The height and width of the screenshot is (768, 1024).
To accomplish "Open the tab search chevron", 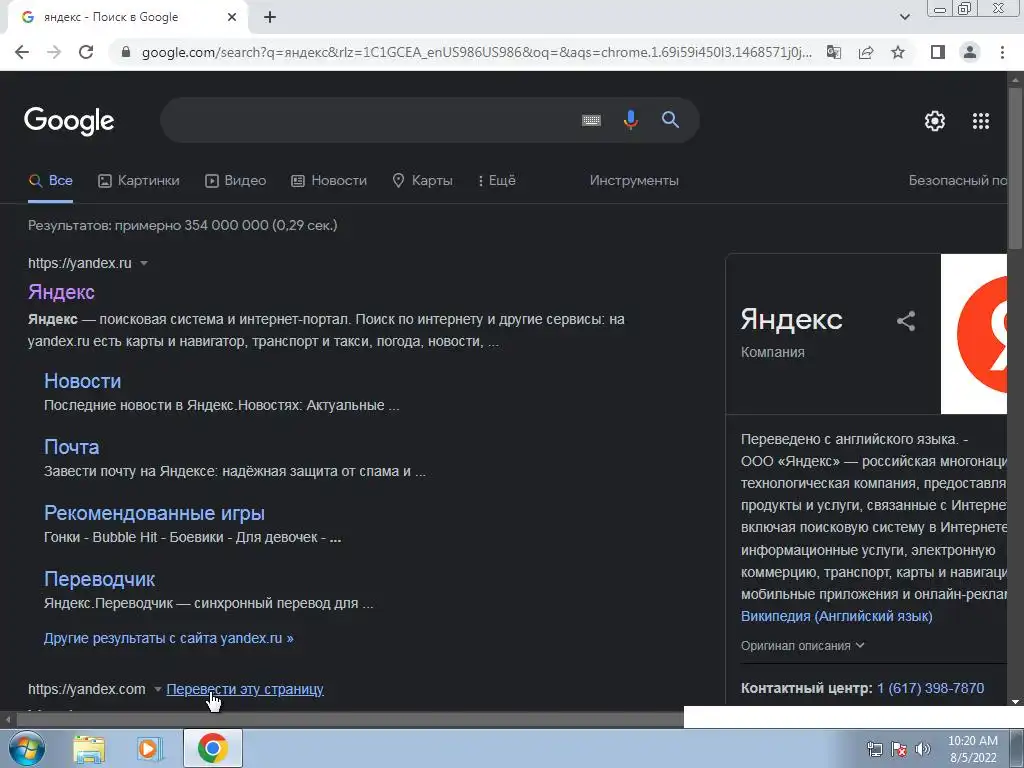I will point(904,17).
